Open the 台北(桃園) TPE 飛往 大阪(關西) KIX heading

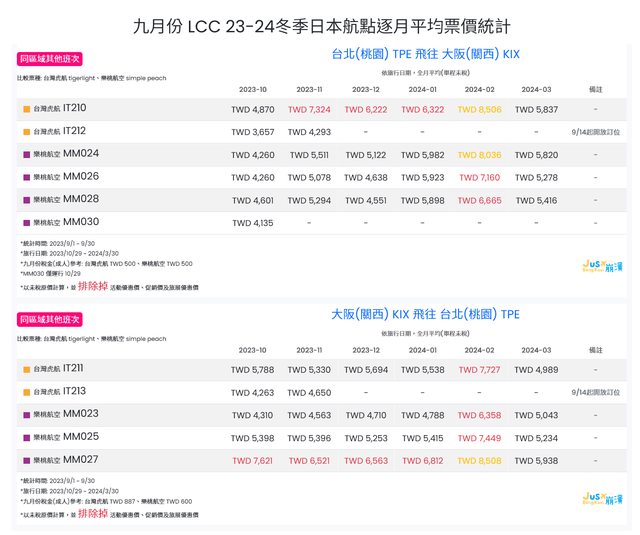(426, 53)
